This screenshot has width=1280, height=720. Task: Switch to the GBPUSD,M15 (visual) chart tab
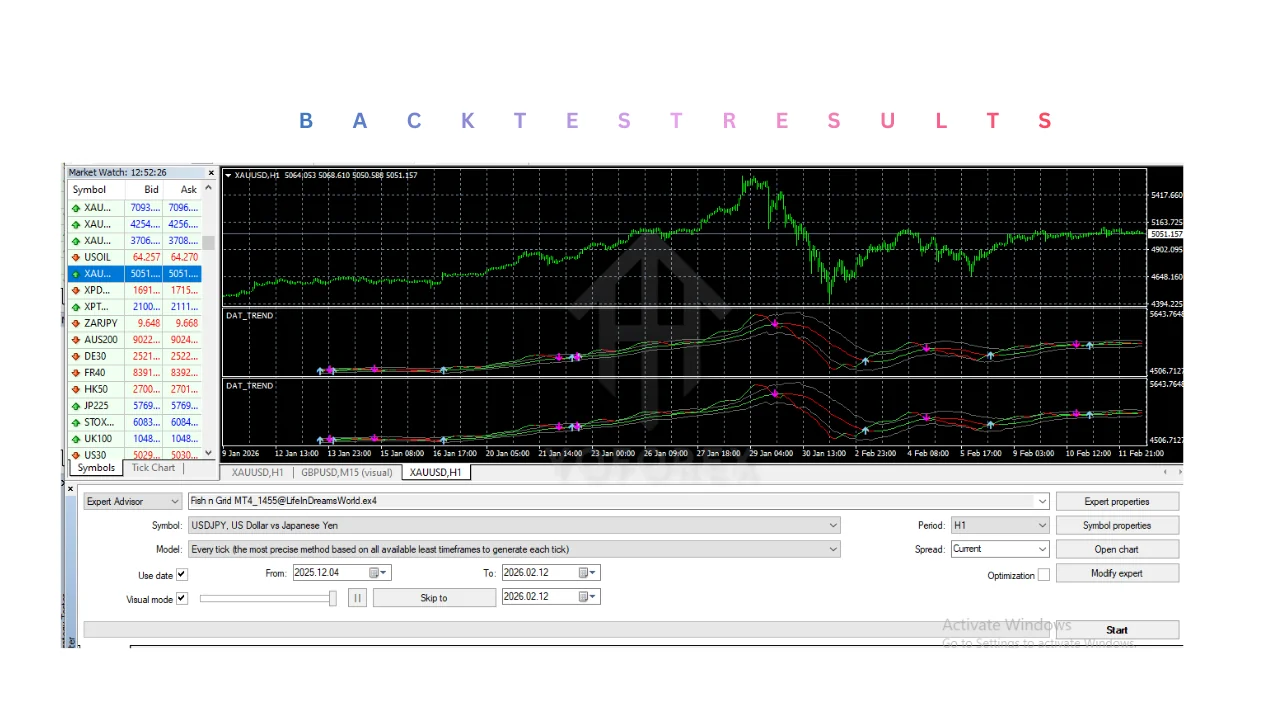[347, 472]
